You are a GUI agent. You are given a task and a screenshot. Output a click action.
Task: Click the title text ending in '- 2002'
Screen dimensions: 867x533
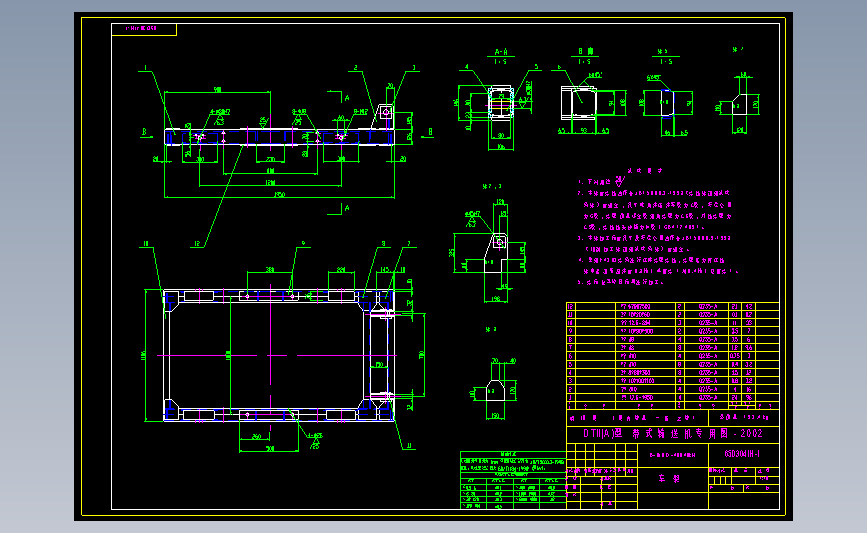(x=673, y=433)
